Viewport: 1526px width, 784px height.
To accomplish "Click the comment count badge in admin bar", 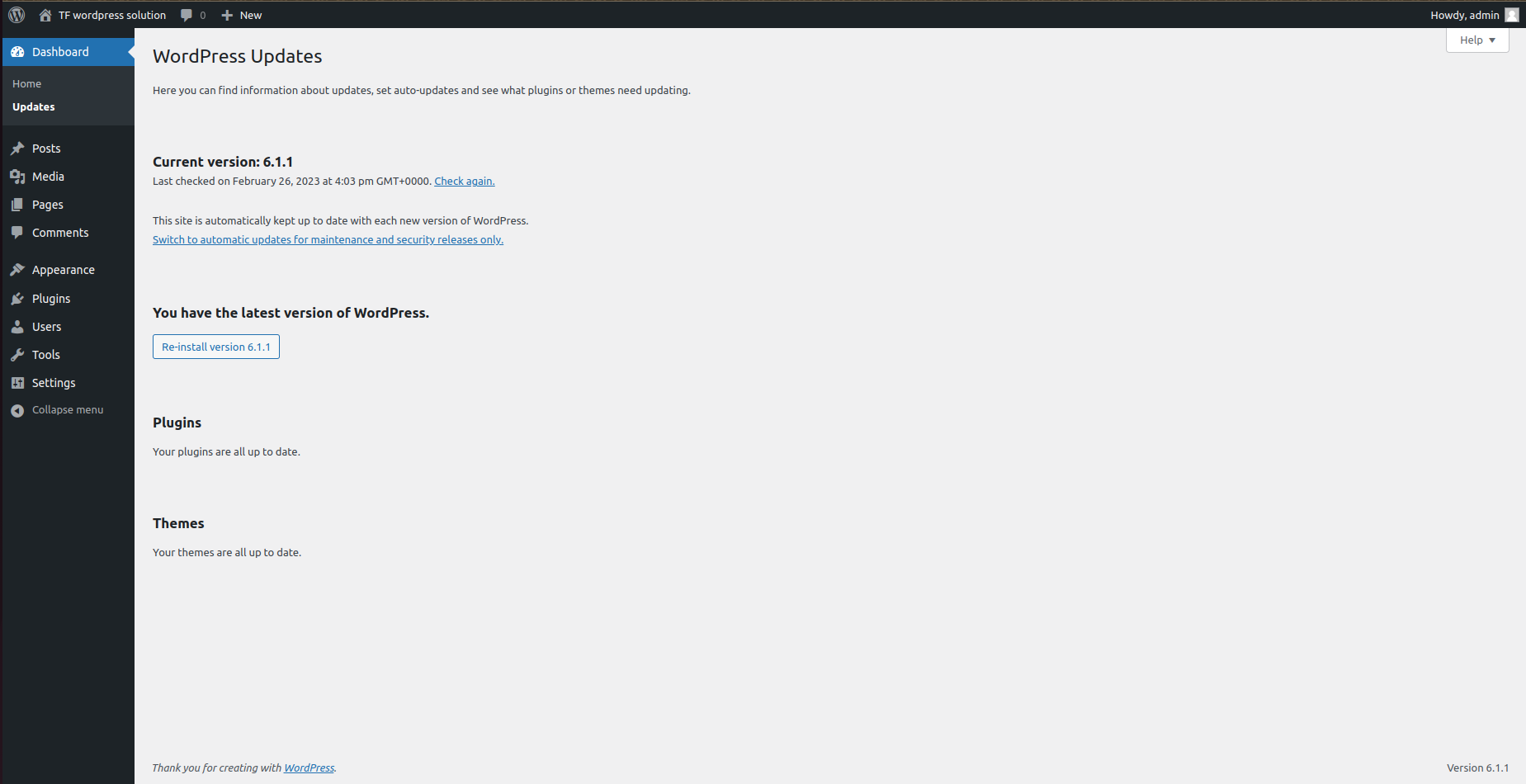I will tap(192, 15).
